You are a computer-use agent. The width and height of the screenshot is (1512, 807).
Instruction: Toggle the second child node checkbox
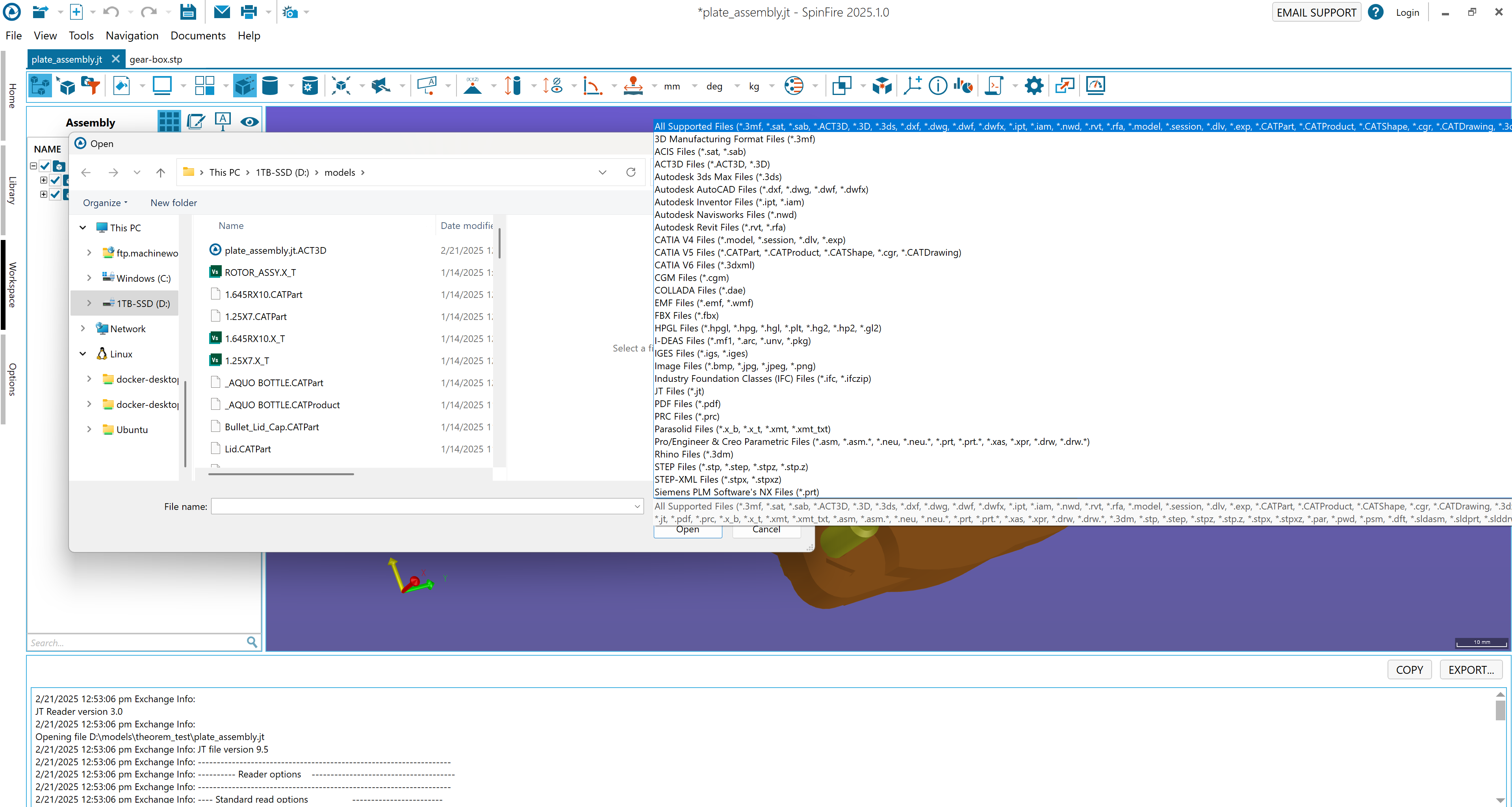tap(56, 194)
